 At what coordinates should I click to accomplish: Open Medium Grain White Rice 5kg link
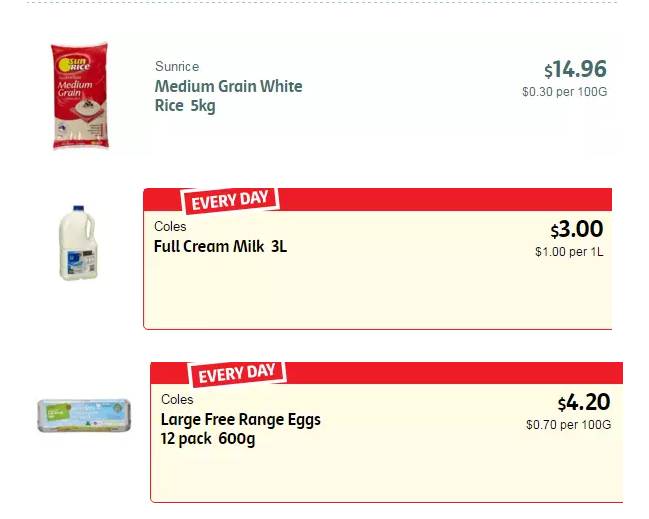[228, 96]
